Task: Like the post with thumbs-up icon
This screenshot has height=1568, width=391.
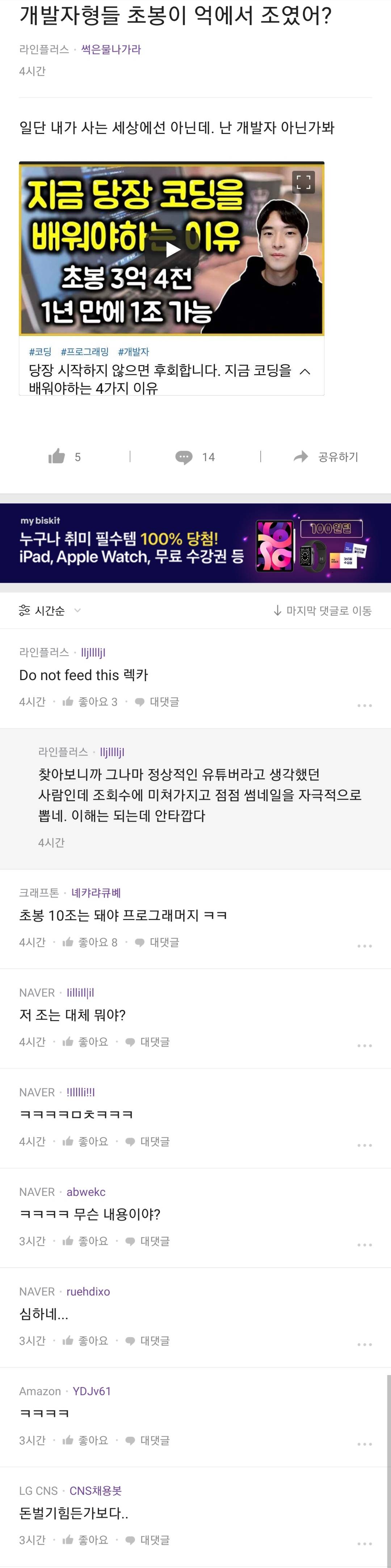Action: pyautogui.click(x=57, y=456)
